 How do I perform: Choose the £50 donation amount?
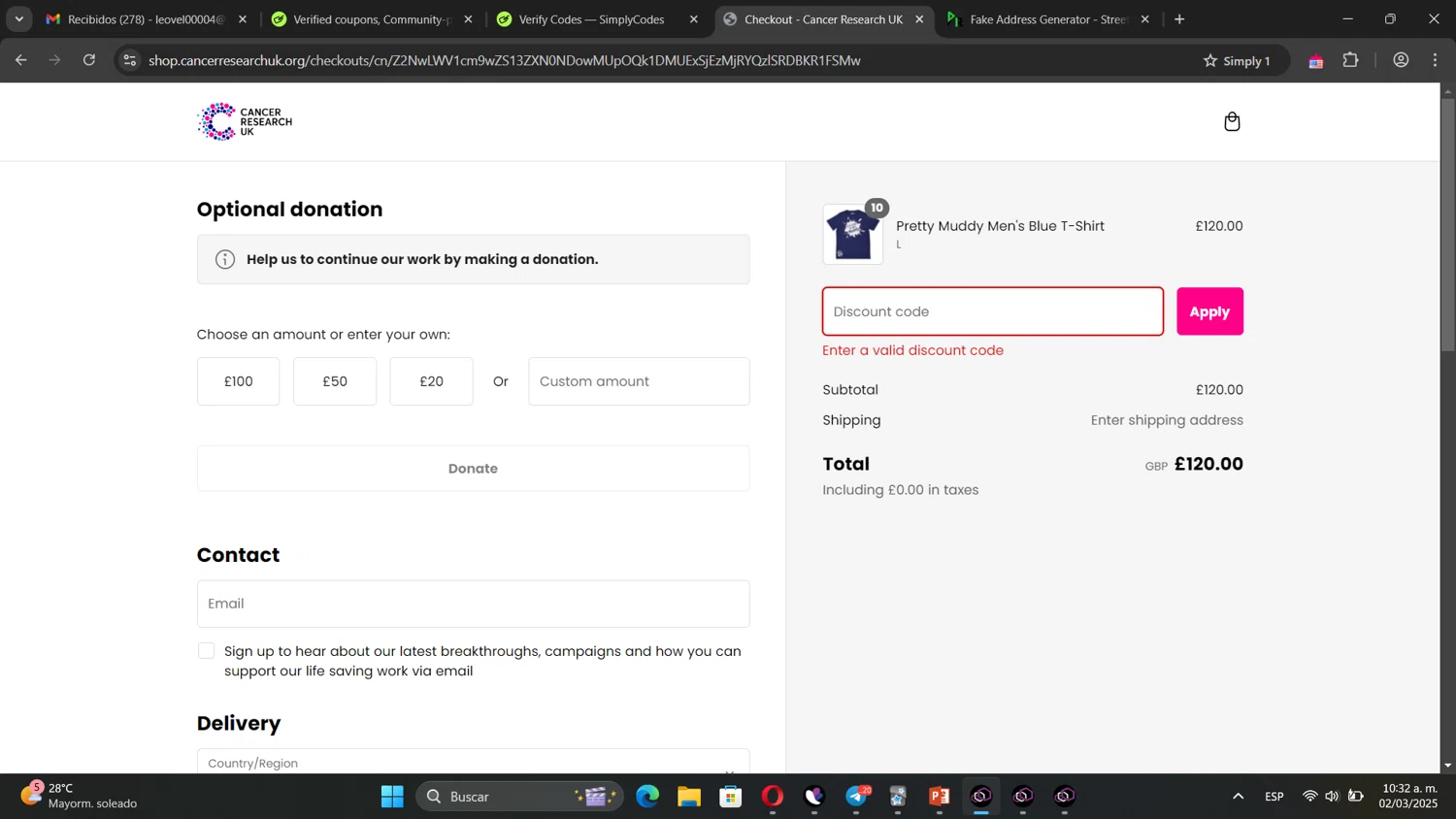coord(335,381)
